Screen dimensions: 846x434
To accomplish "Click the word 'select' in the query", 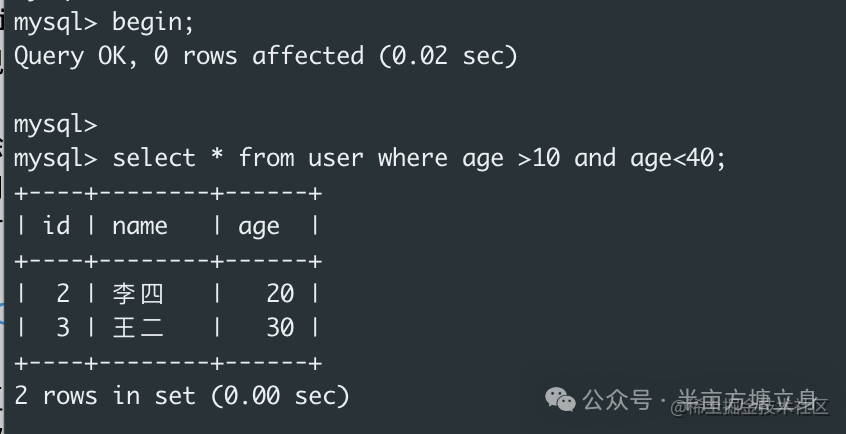I will (x=154, y=158).
